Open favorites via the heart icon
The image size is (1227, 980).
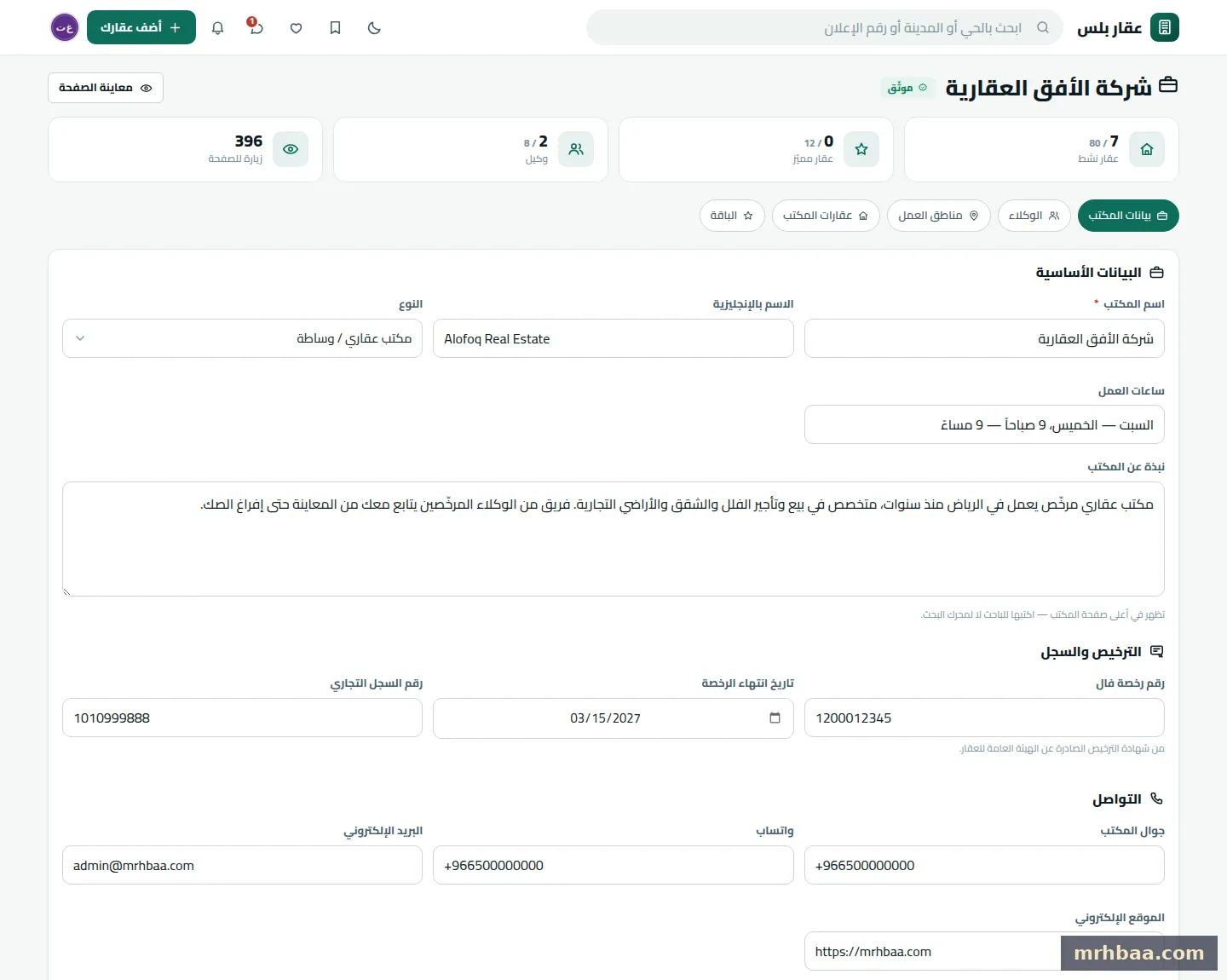click(296, 28)
